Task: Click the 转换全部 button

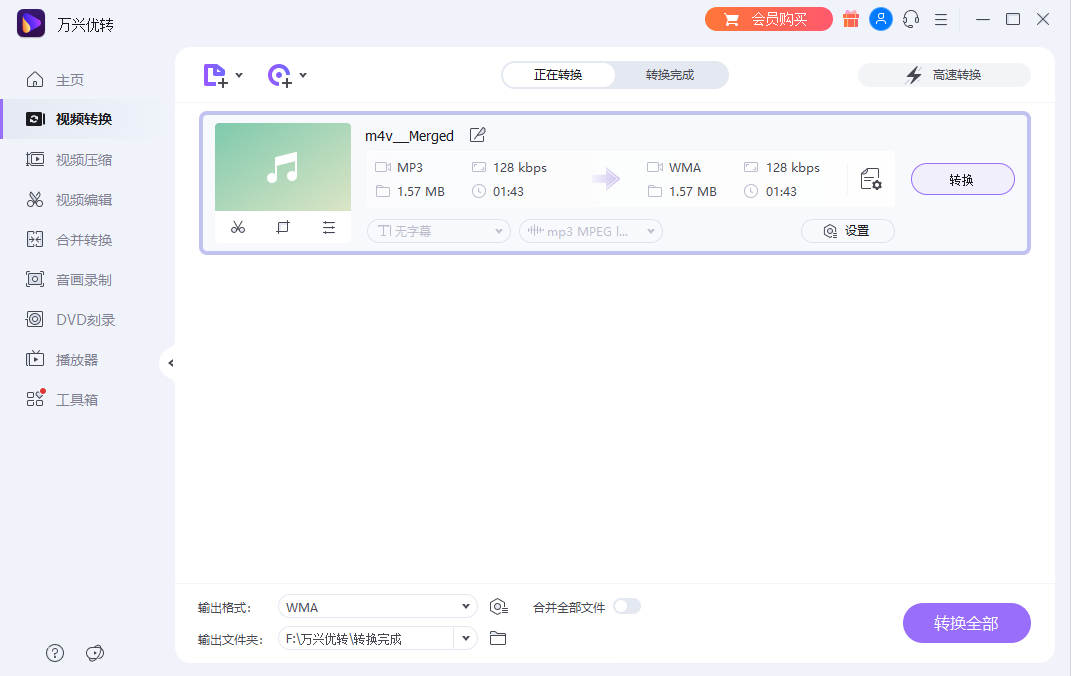Action: (x=966, y=623)
